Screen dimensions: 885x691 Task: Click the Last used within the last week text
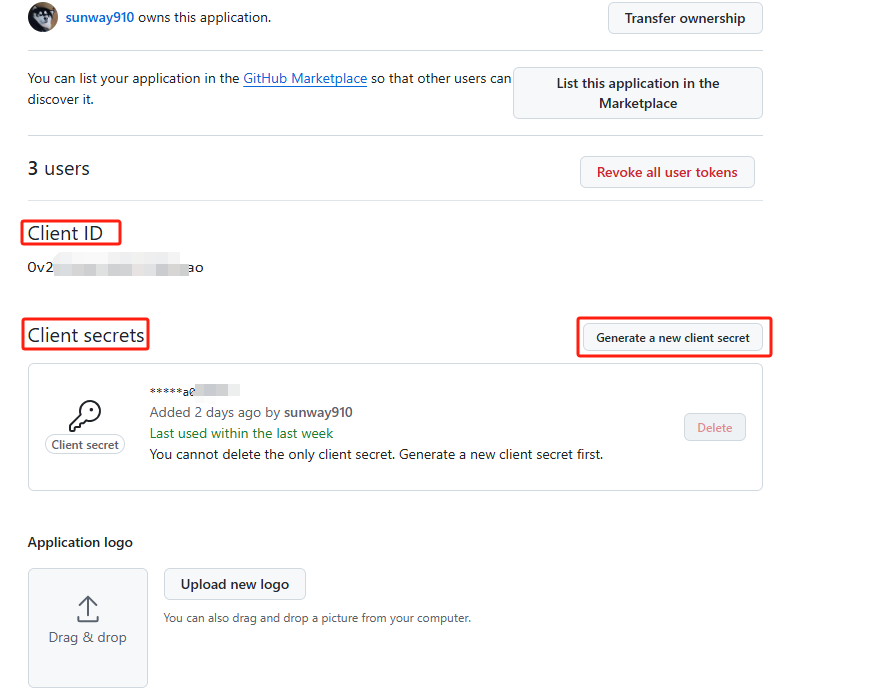click(x=241, y=433)
